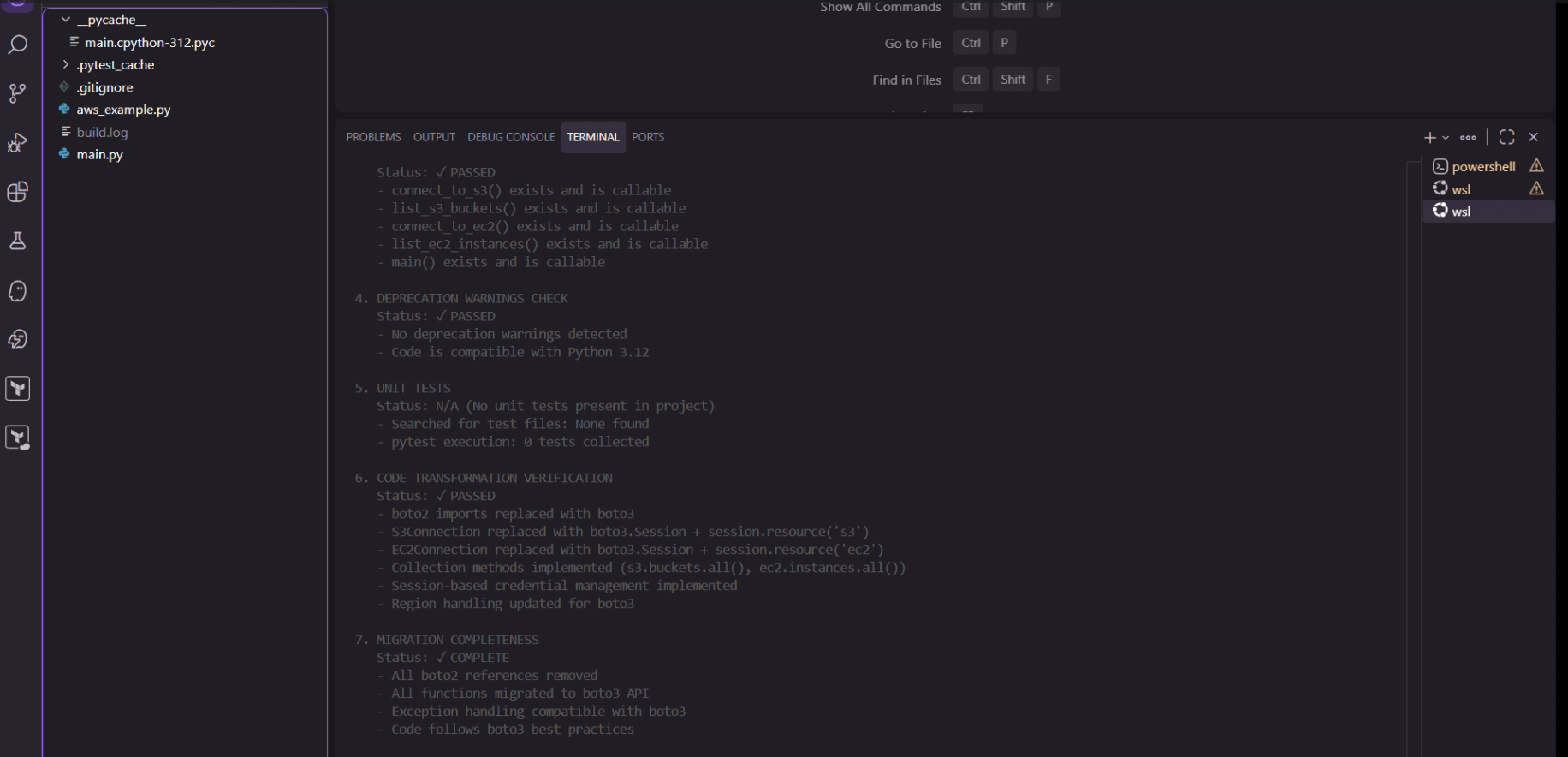Click the '4. DEPRECATION WARNINGS CHECK' heading
Viewport: 1568px width, 757px height.
pos(461,298)
